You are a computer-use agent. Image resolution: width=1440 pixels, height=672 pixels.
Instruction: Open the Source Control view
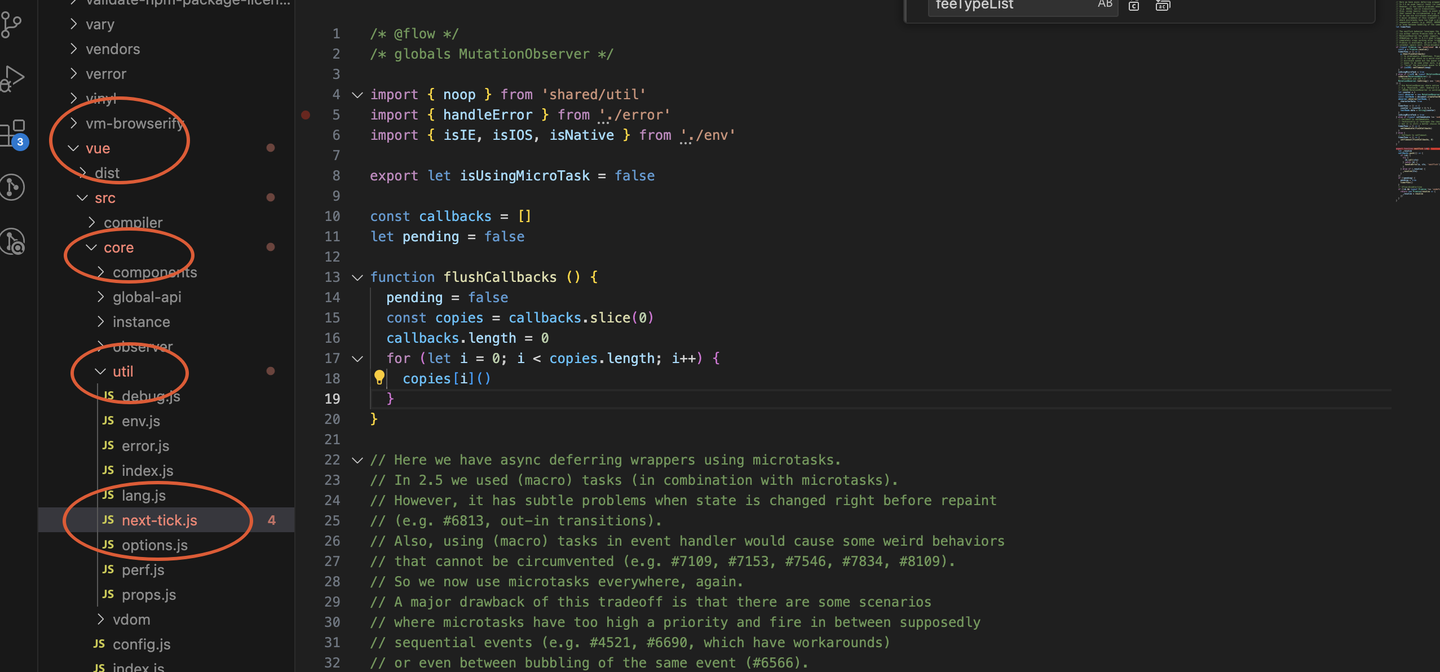click(12, 25)
